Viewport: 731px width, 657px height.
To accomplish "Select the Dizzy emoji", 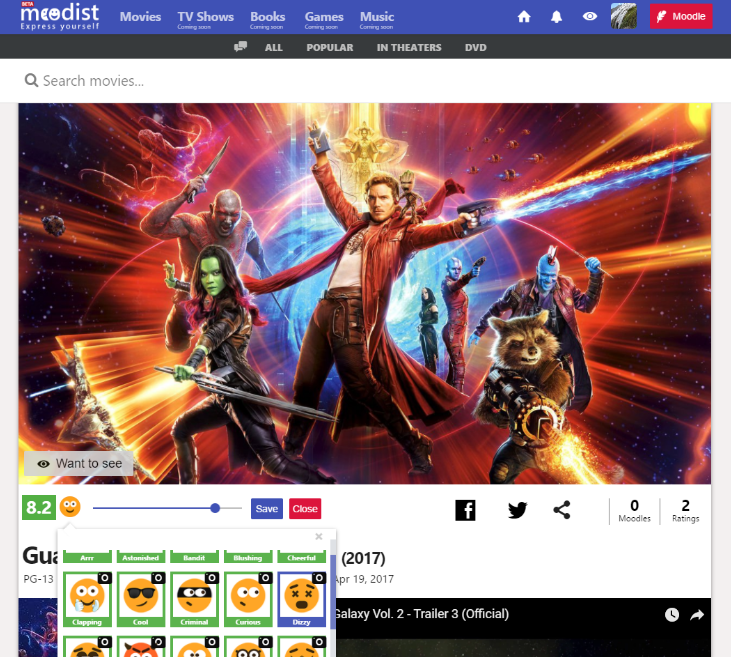I will 302,599.
